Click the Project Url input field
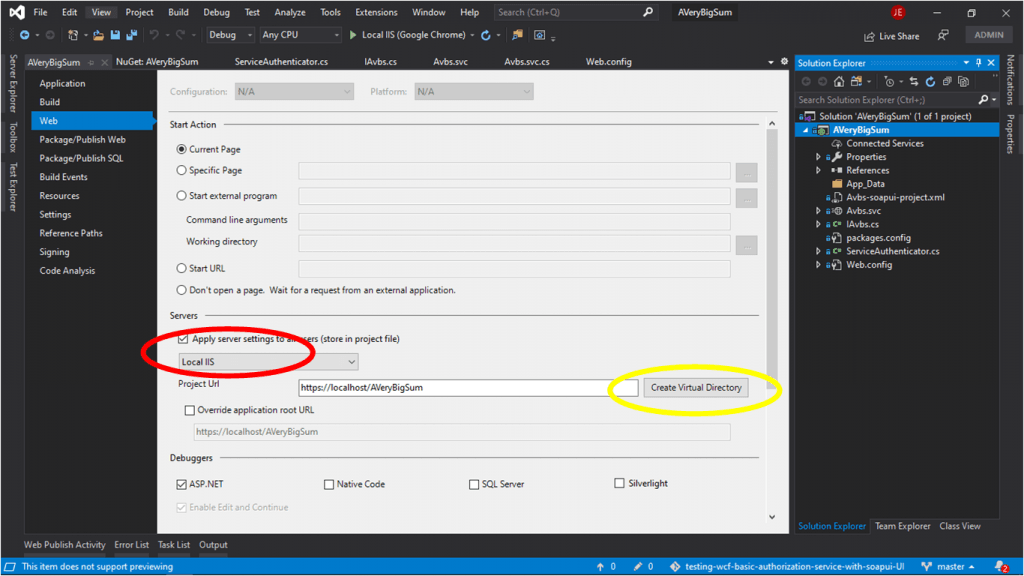 (468, 388)
